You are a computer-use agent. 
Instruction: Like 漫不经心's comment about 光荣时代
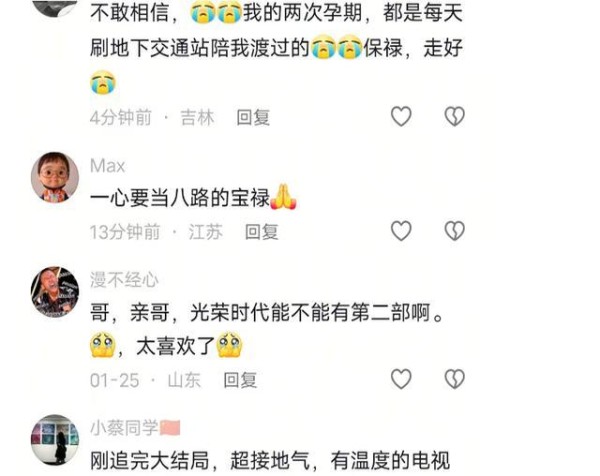coord(401,379)
